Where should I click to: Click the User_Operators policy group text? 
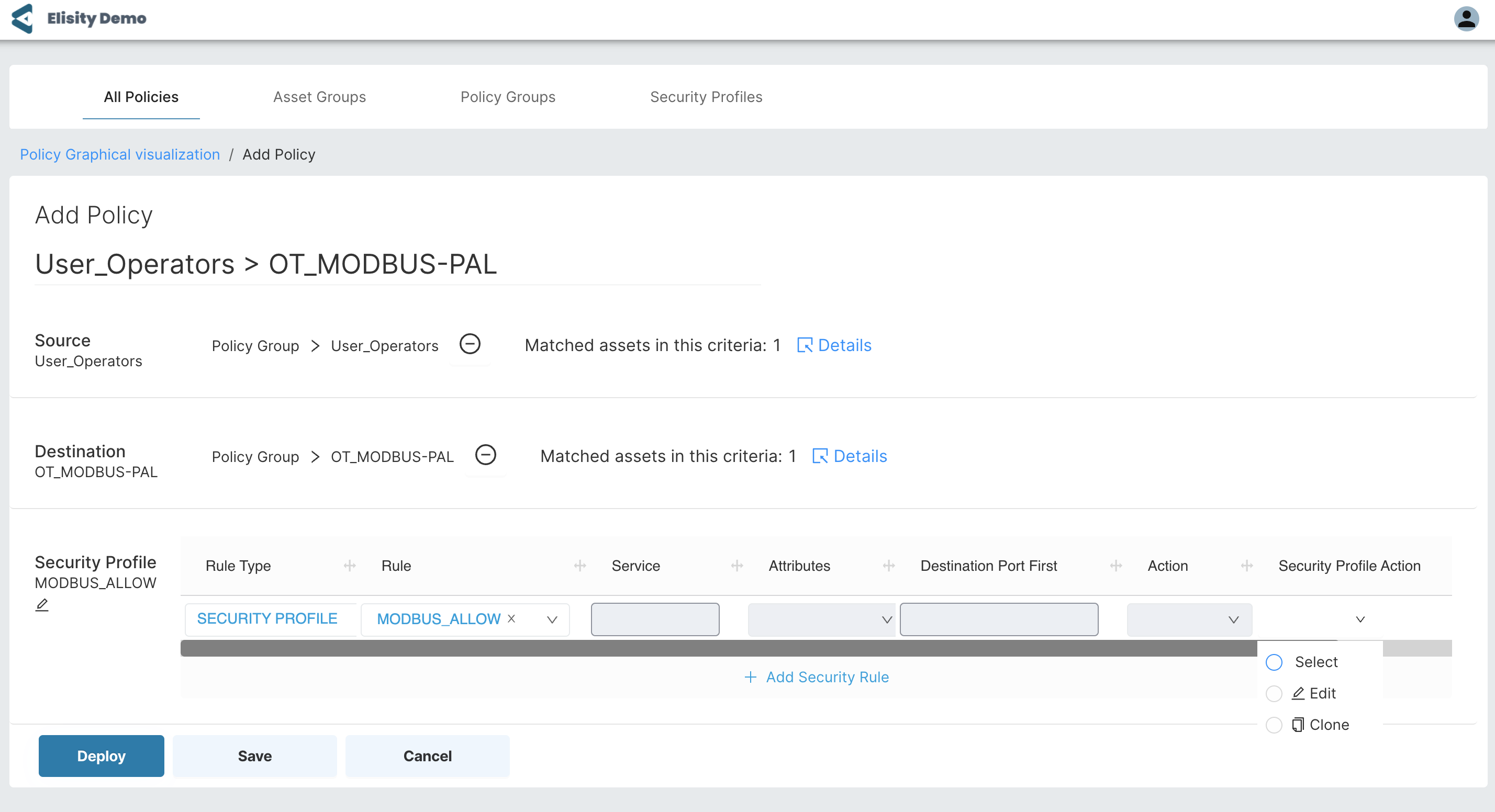click(x=384, y=346)
